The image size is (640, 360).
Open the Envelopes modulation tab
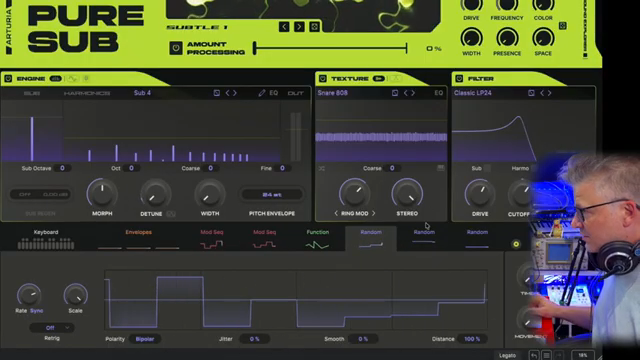click(x=138, y=239)
